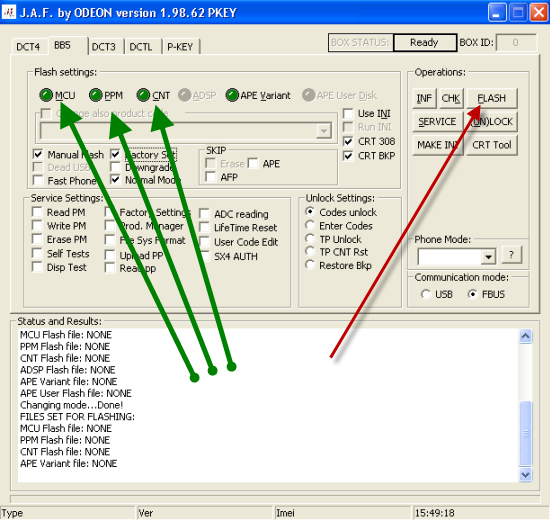
Task: Toggle the Factory Set checkbox
Action: click(x=115, y=154)
